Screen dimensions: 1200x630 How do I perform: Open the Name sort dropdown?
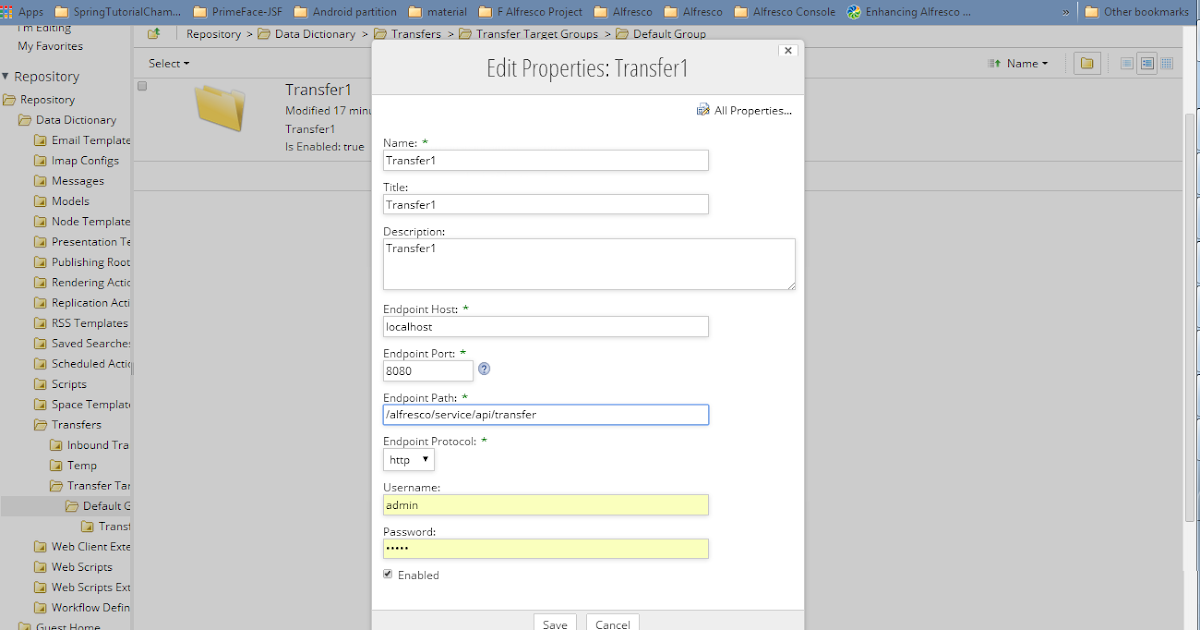click(1022, 63)
